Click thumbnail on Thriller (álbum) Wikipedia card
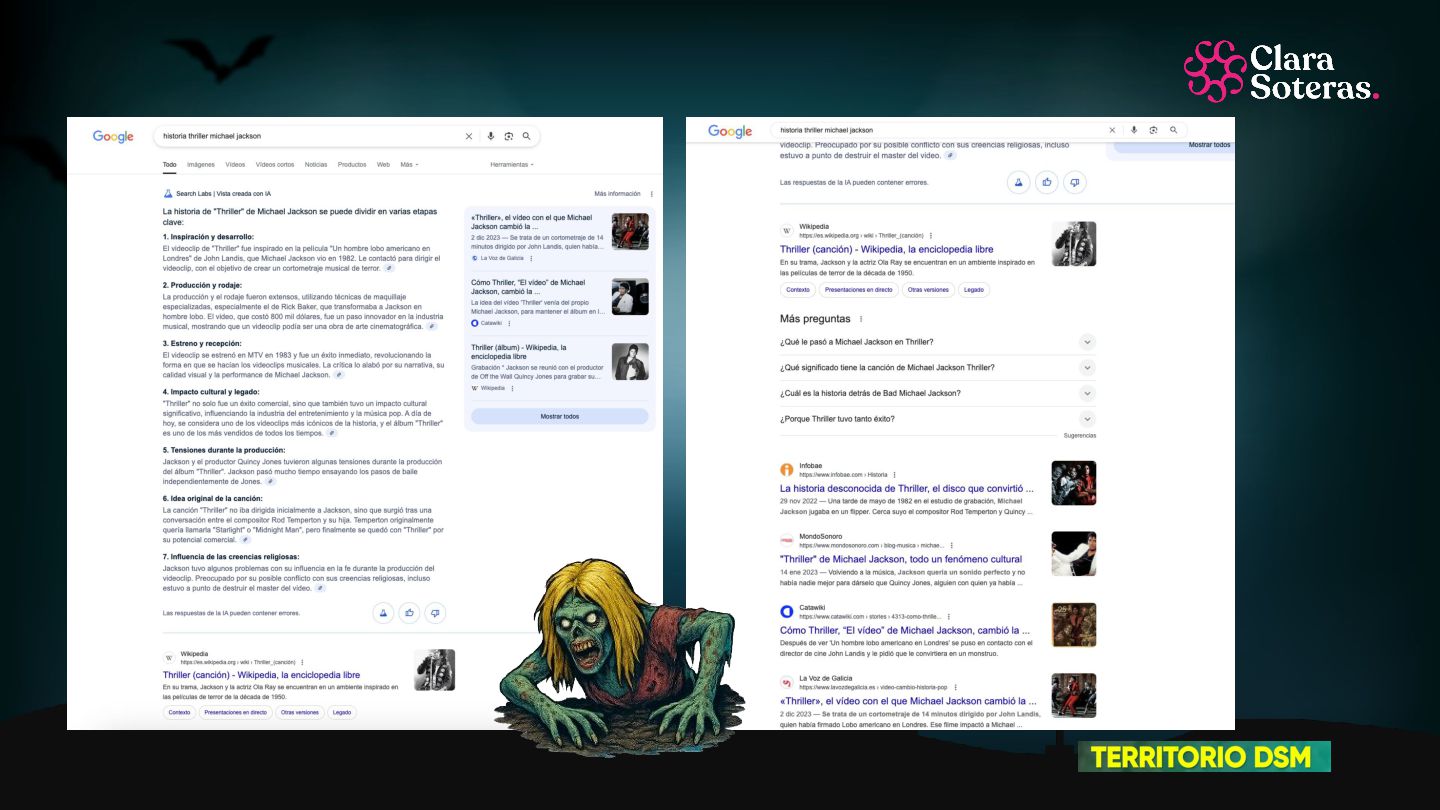 pyautogui.click(x=630, y=362)
